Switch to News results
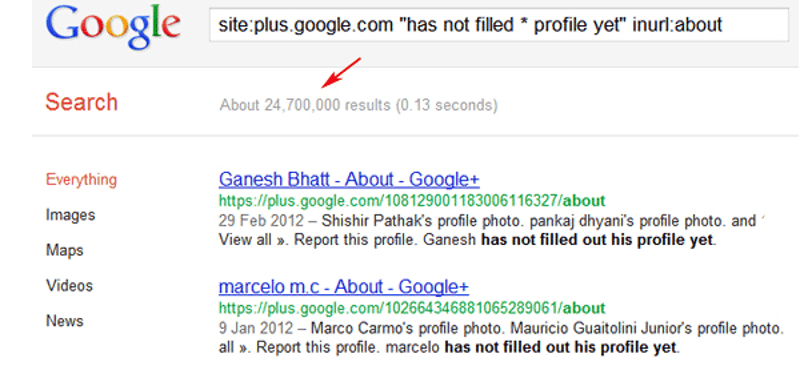The image size is (800, 370). coord(64,320)
